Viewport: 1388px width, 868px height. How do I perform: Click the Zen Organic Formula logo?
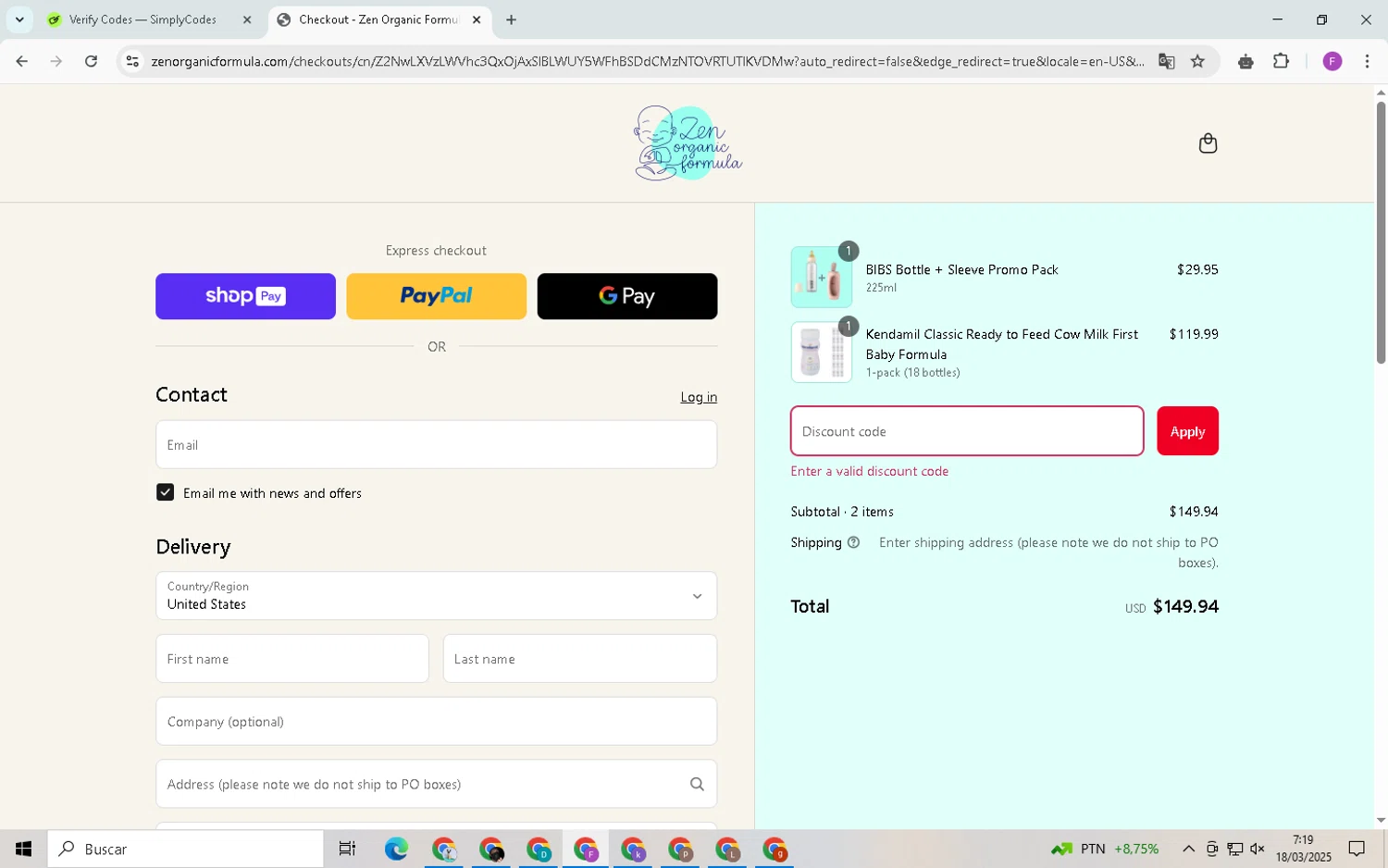coord(688,143)
